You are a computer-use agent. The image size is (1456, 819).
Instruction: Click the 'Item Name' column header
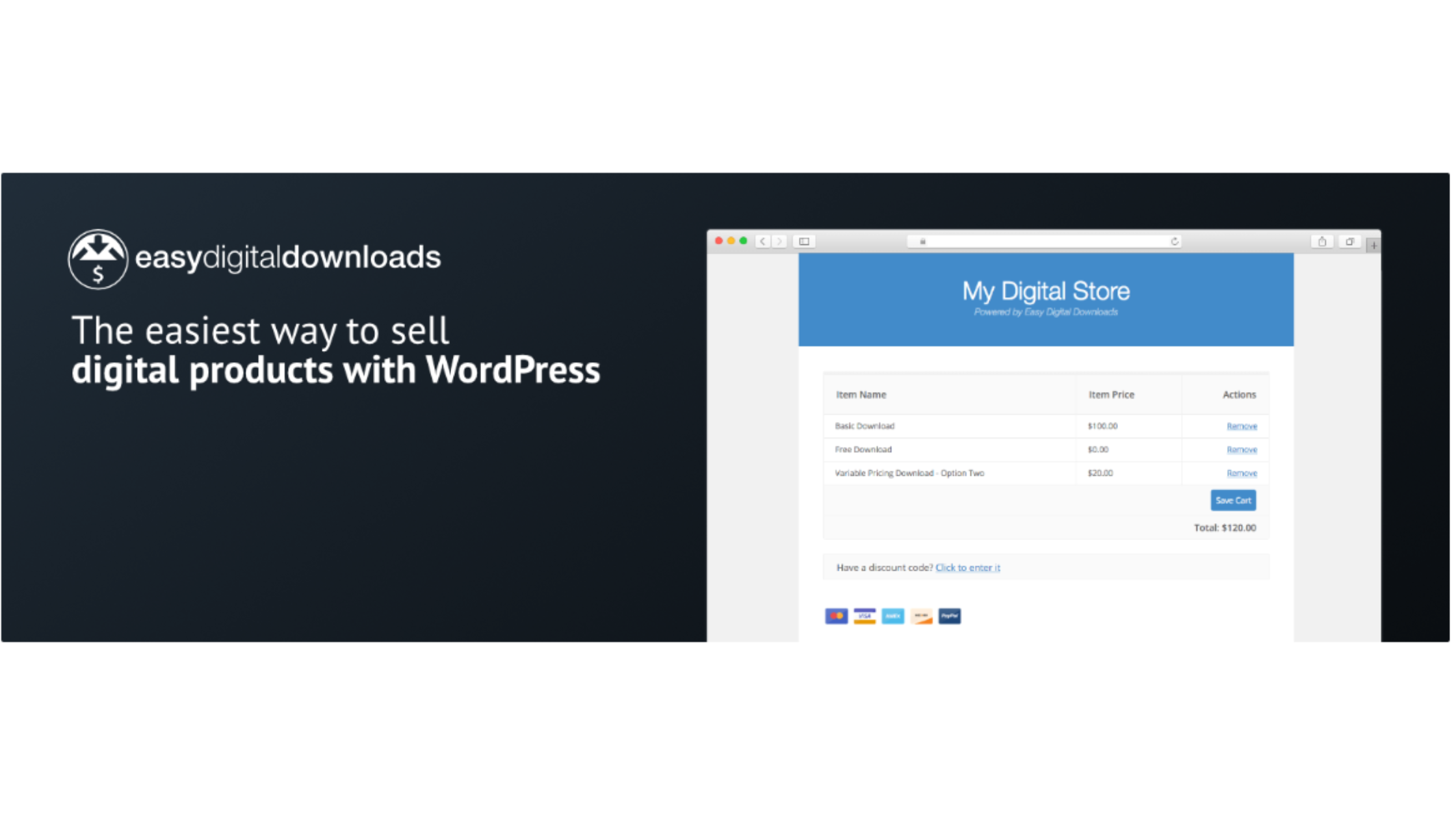tap(861, 395)
